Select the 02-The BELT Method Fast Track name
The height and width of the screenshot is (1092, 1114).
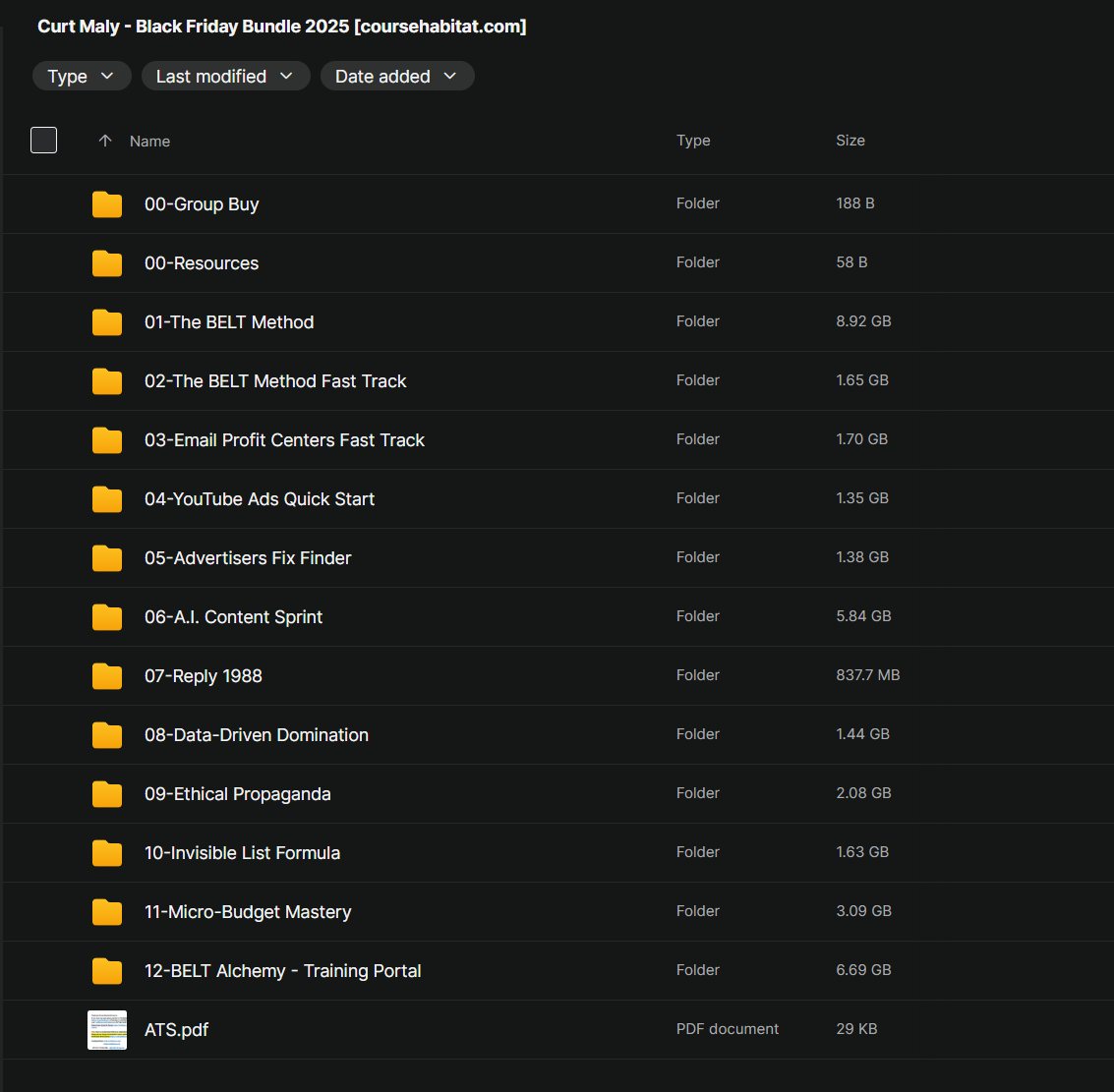(275, 381)
